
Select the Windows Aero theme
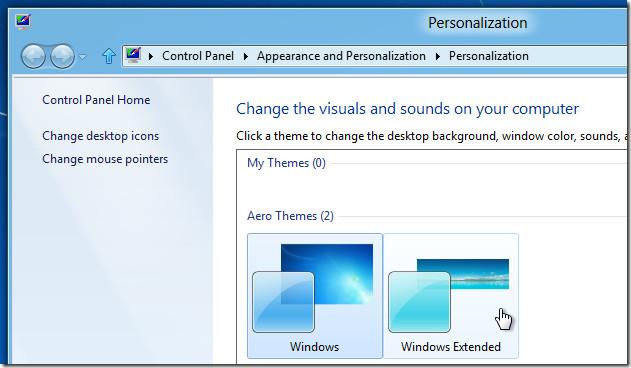click(315, 296)
